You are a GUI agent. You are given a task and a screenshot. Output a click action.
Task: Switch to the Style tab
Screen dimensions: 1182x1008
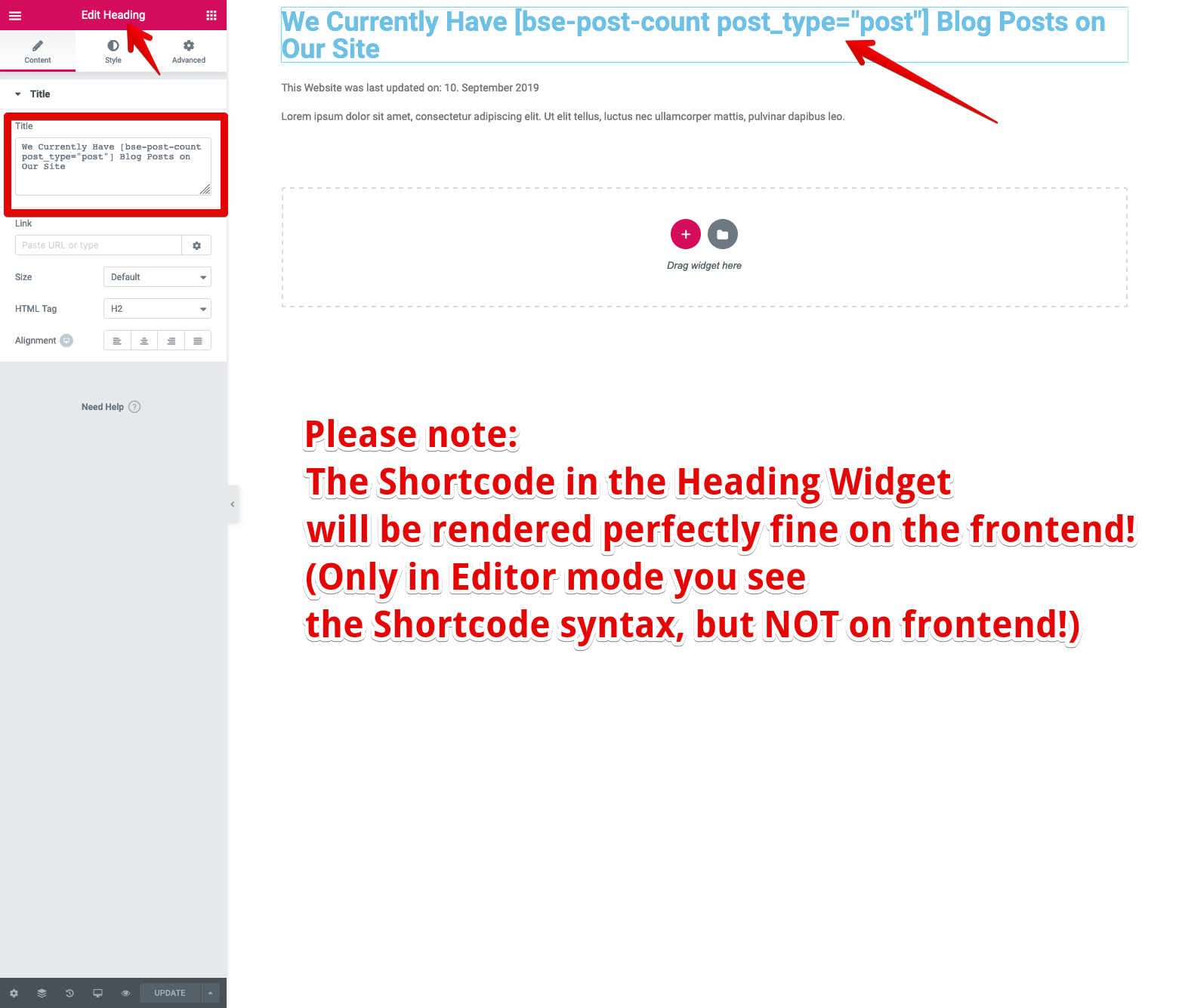[113, 51]
